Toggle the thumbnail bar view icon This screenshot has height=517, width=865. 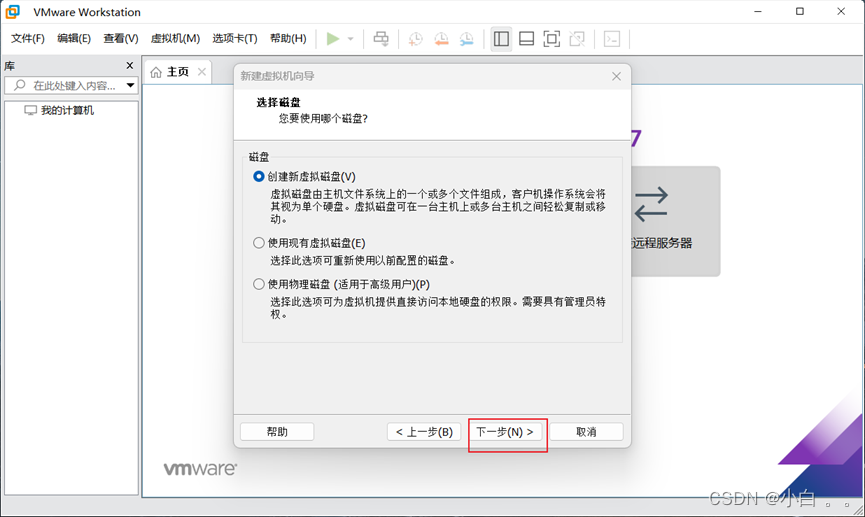[x=526, y=39]
